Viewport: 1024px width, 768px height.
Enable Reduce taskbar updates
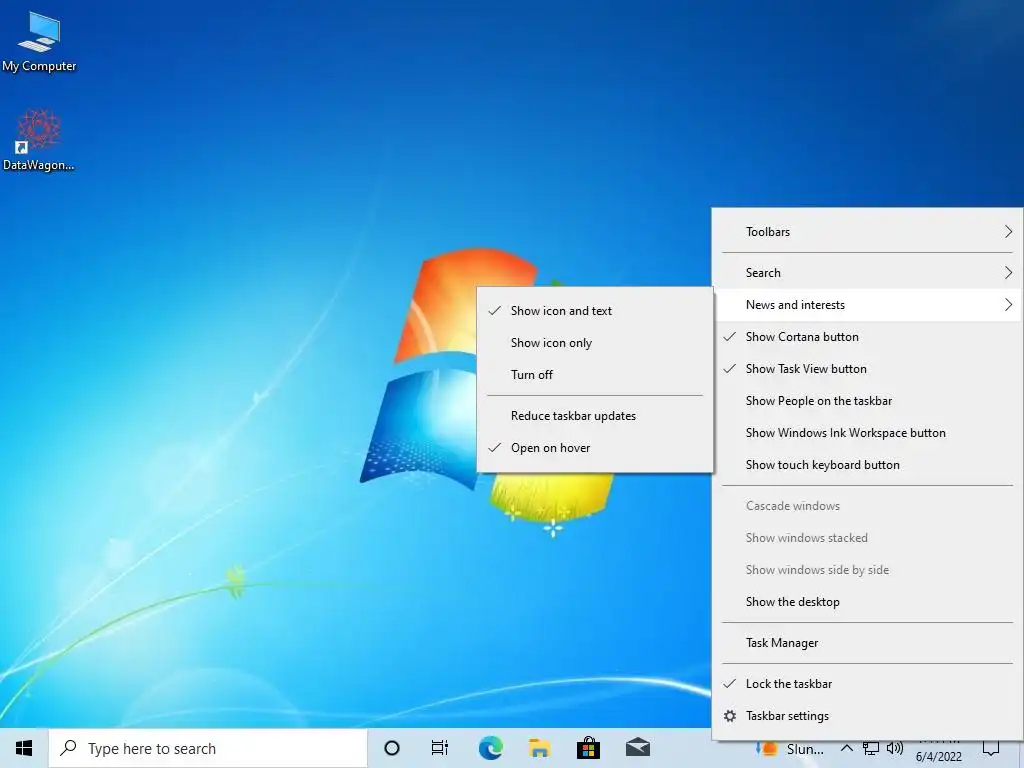coord(595,416)
